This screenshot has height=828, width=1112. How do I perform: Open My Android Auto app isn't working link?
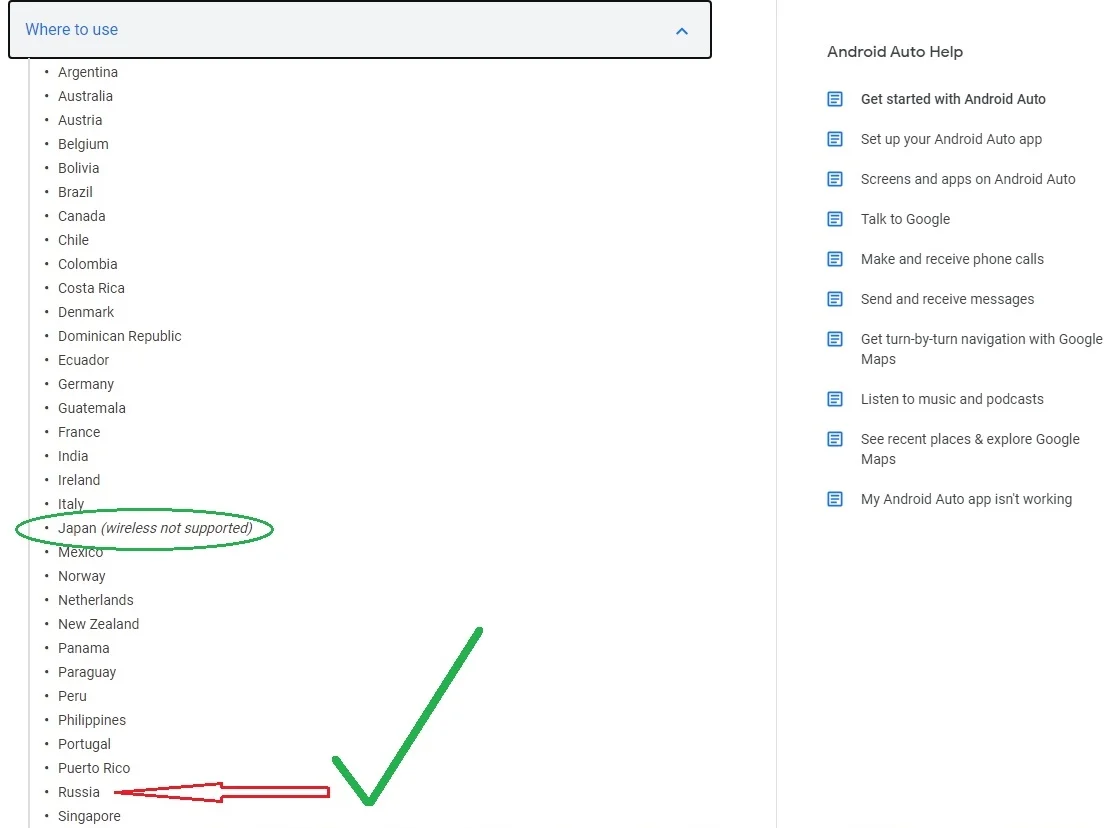[x=966, y=499]
